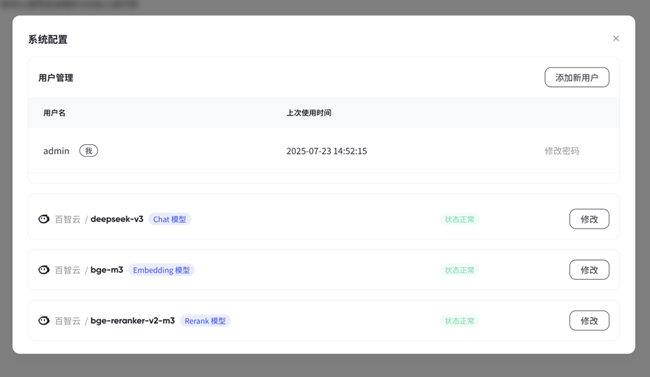Viewport: 650px width, 377px height.
Task: Click the Embedding 模型 tag
Action: click(x=161, y=270)
